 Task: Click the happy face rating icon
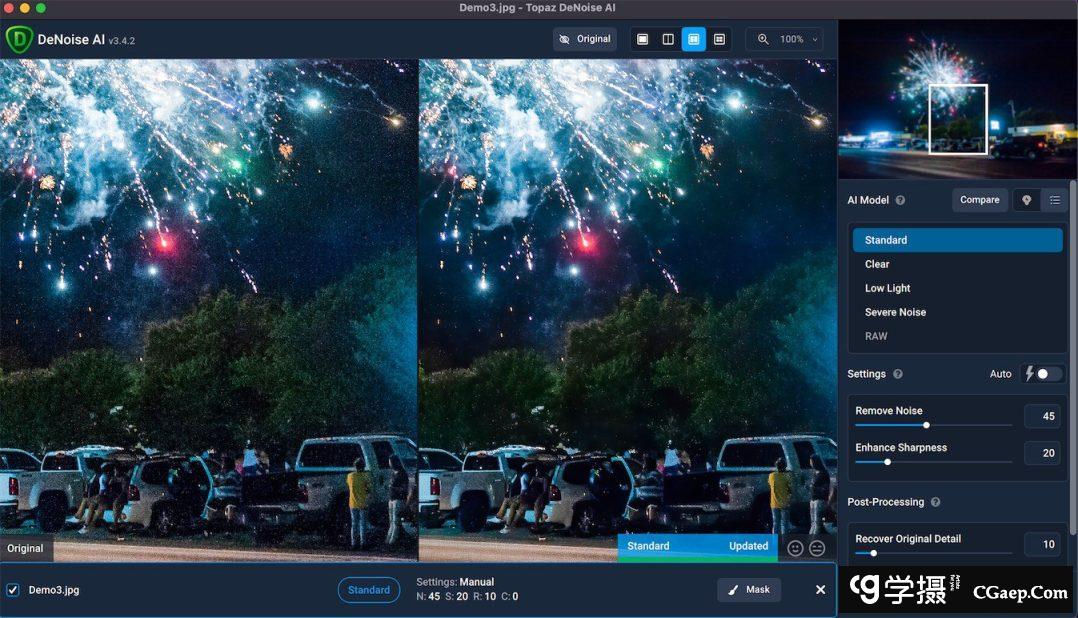coord(796,548)
